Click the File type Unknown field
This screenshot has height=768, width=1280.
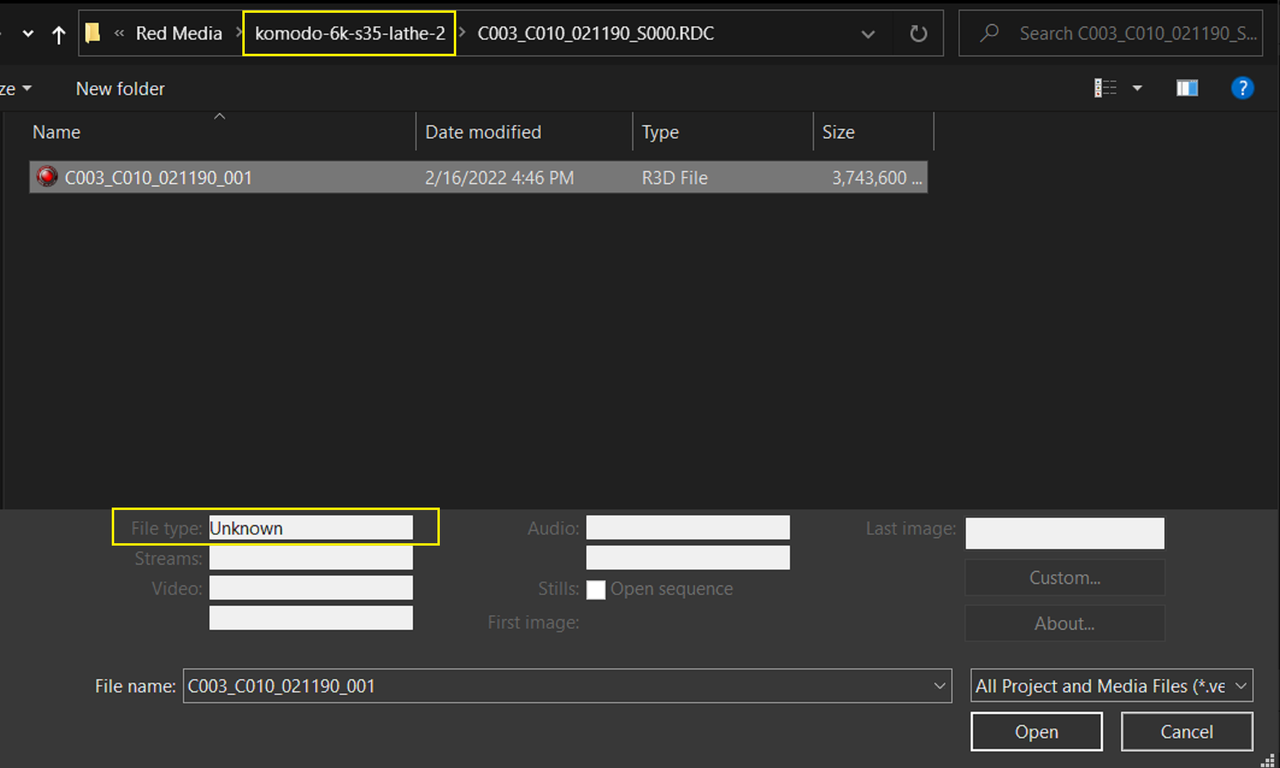[x=311, y=528]
